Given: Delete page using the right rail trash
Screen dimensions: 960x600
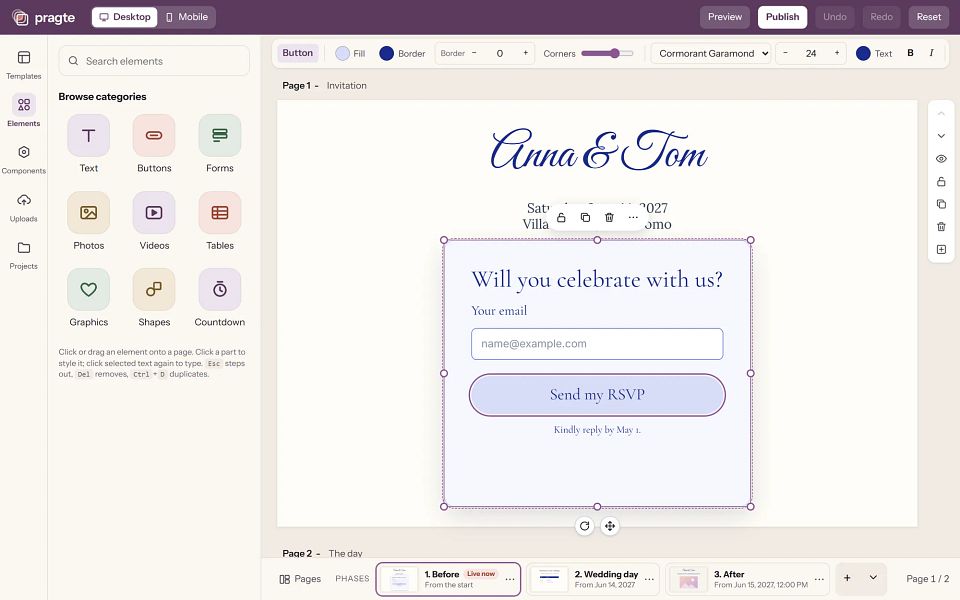Looking at the screenshot, I should (x=942, y=227).
